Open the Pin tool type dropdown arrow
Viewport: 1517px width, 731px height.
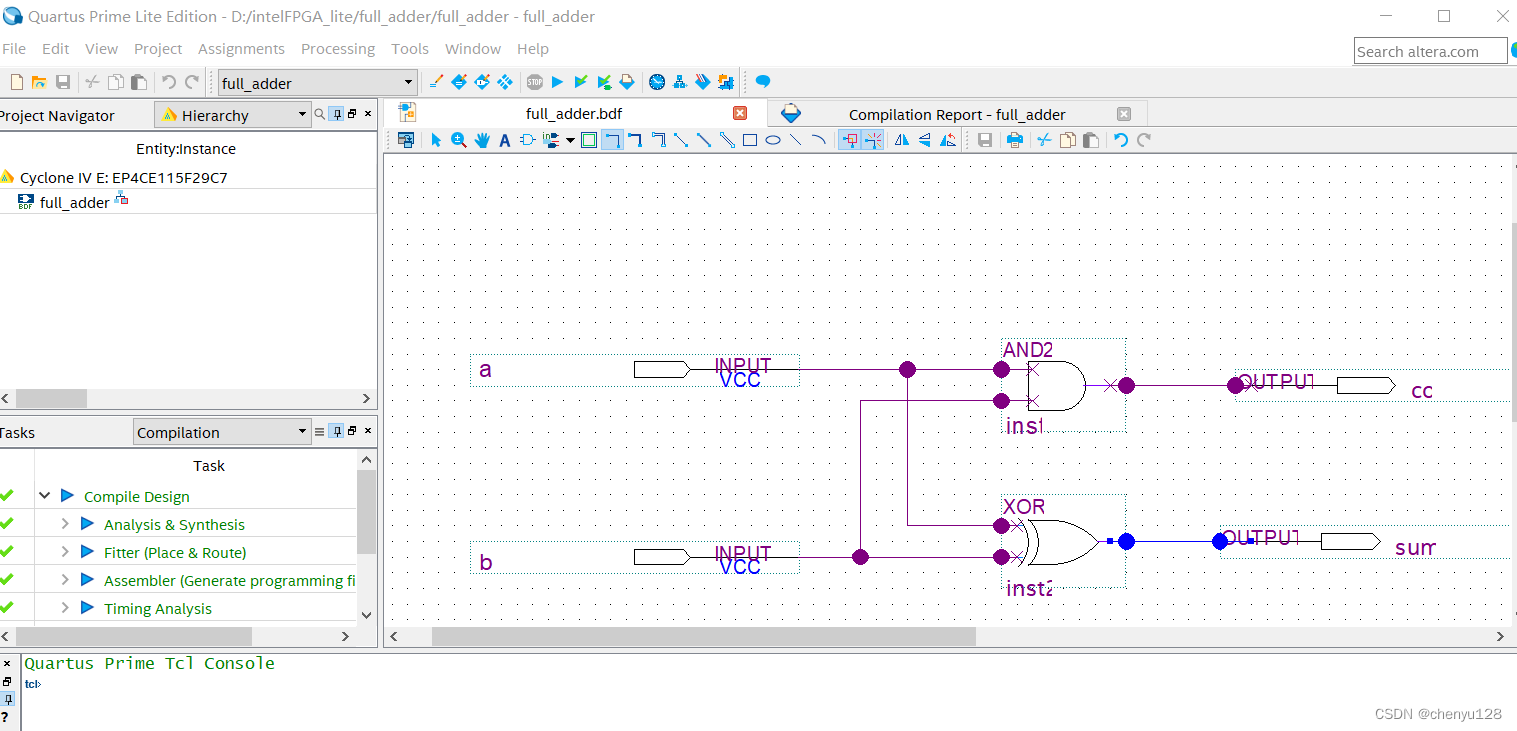(570, 140)
